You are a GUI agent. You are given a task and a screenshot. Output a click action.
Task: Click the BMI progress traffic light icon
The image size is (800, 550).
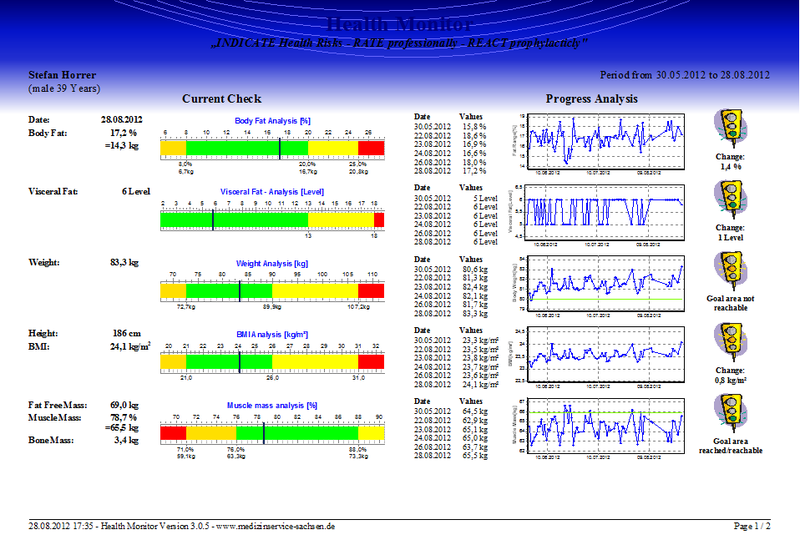tap(731, 342)
